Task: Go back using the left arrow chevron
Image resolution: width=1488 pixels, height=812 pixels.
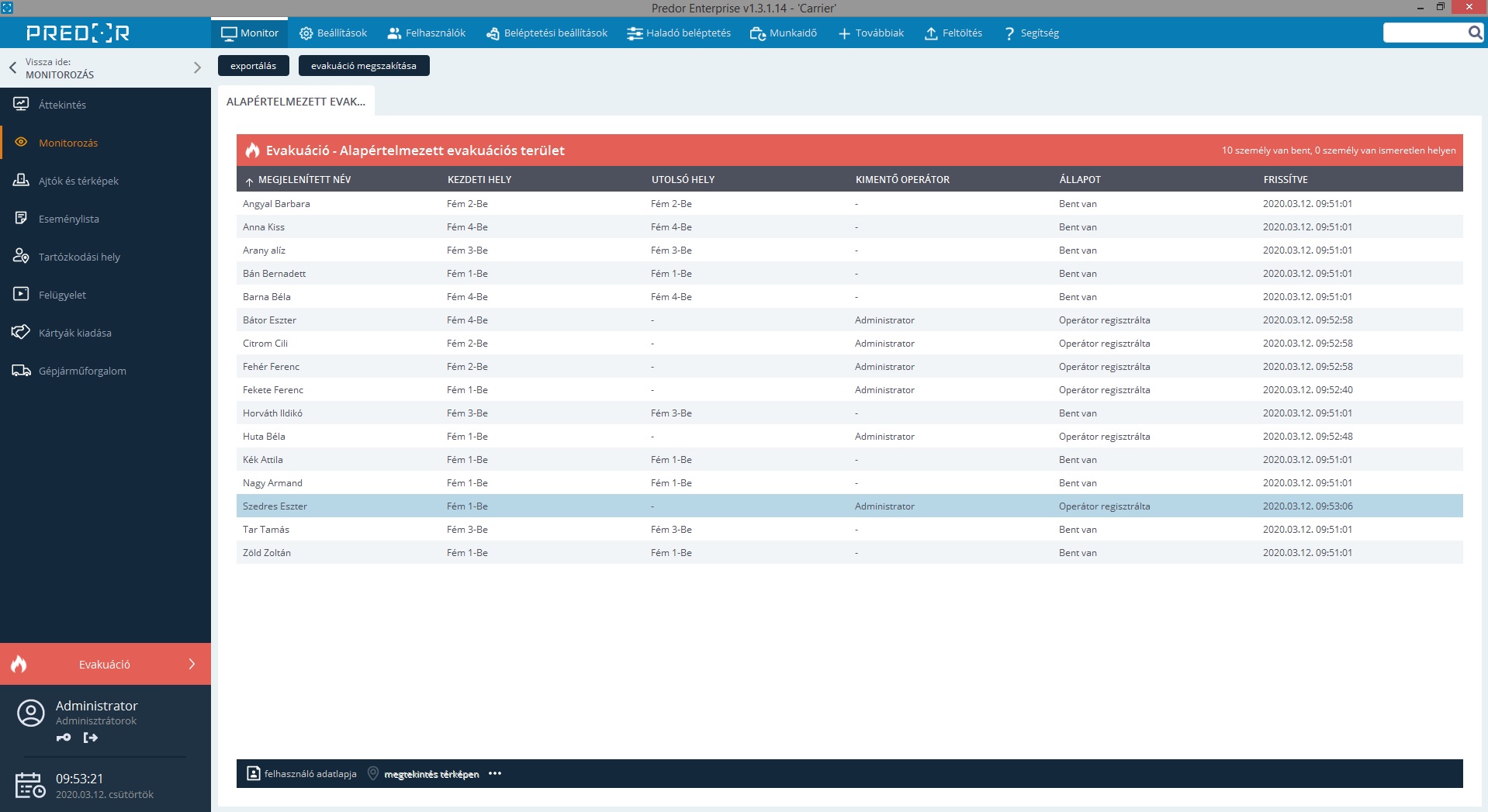Action: [12, 67]
